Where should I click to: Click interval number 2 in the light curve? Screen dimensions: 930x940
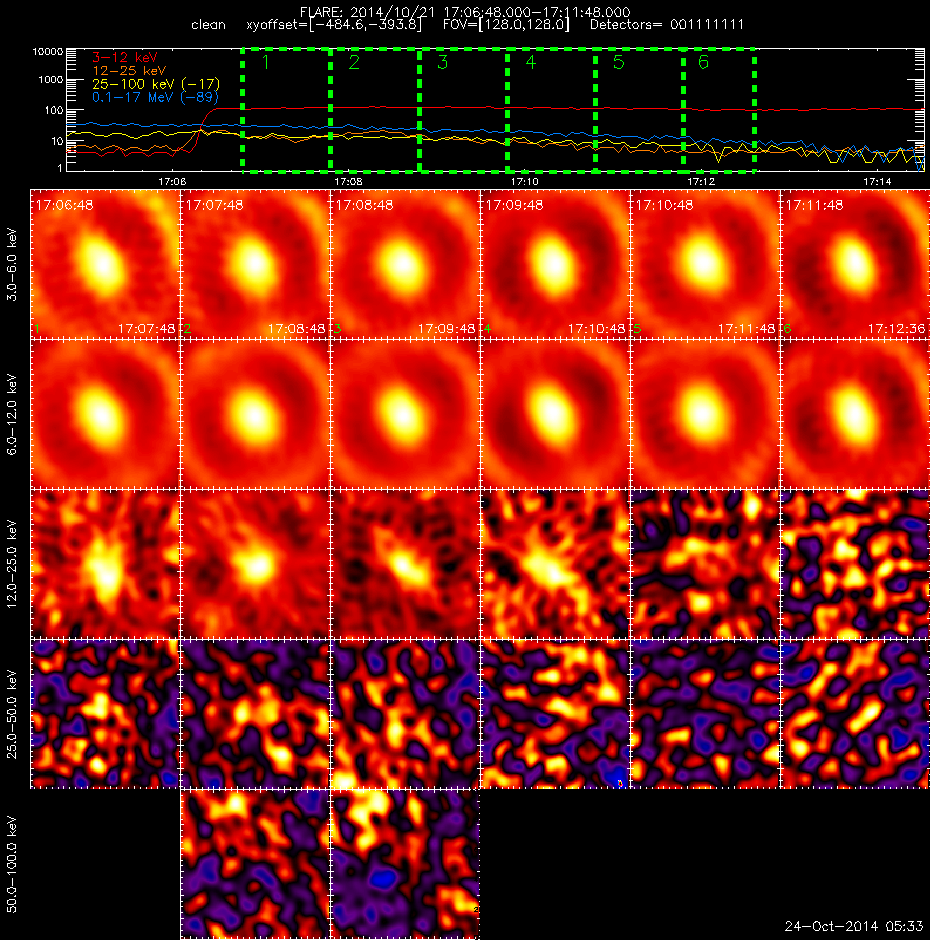354,62
